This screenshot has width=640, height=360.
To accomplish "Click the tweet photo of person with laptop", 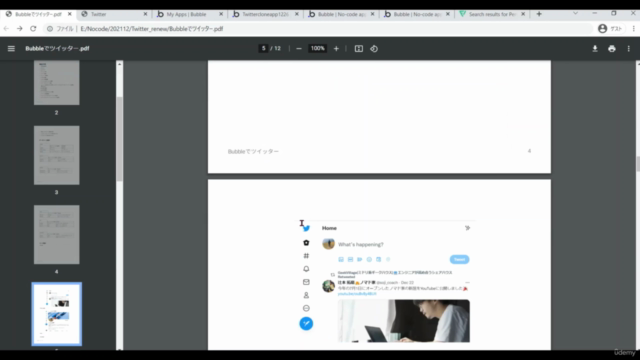I will (404, 321).
